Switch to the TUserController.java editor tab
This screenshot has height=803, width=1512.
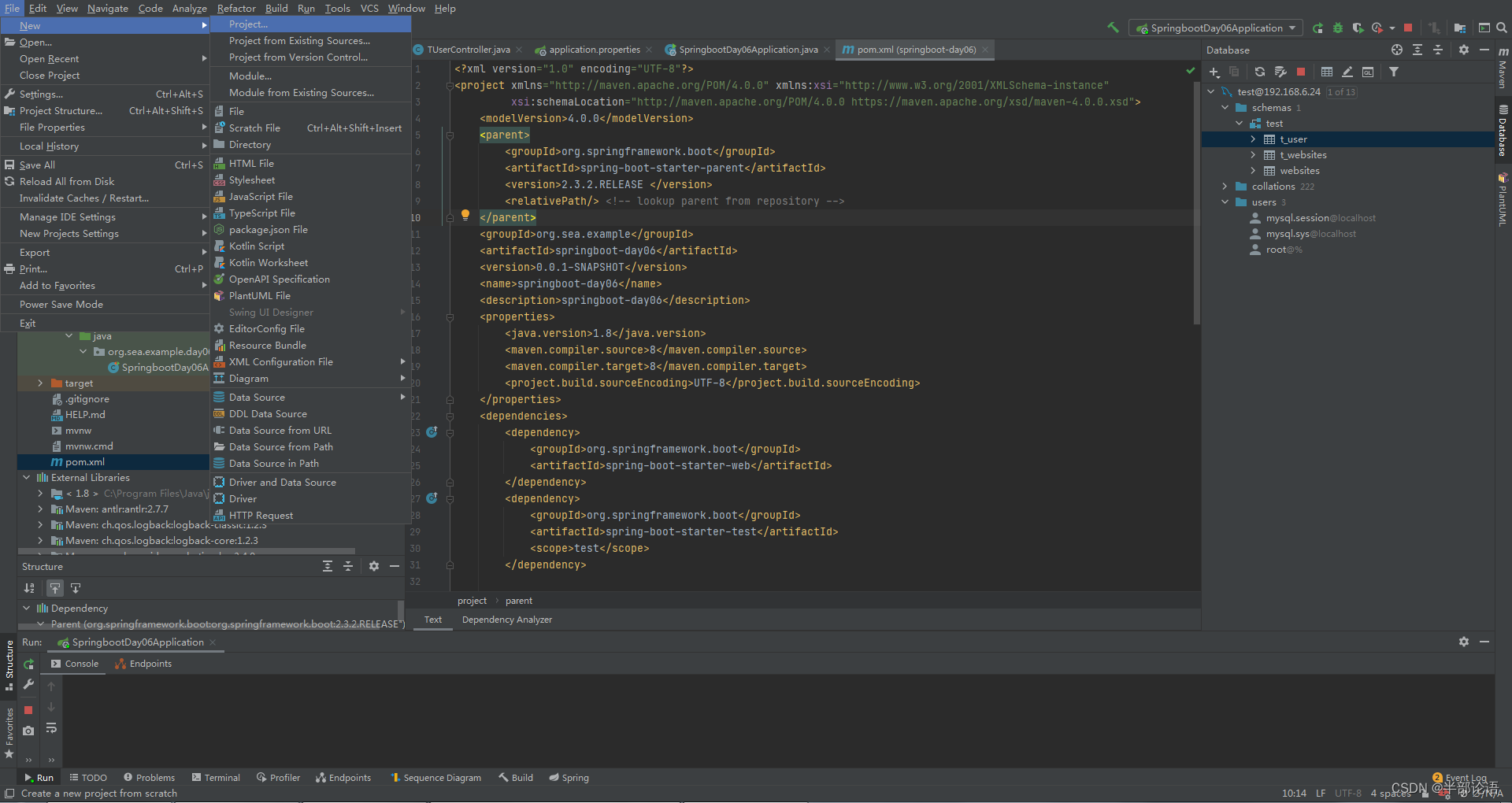pos(469,50)
